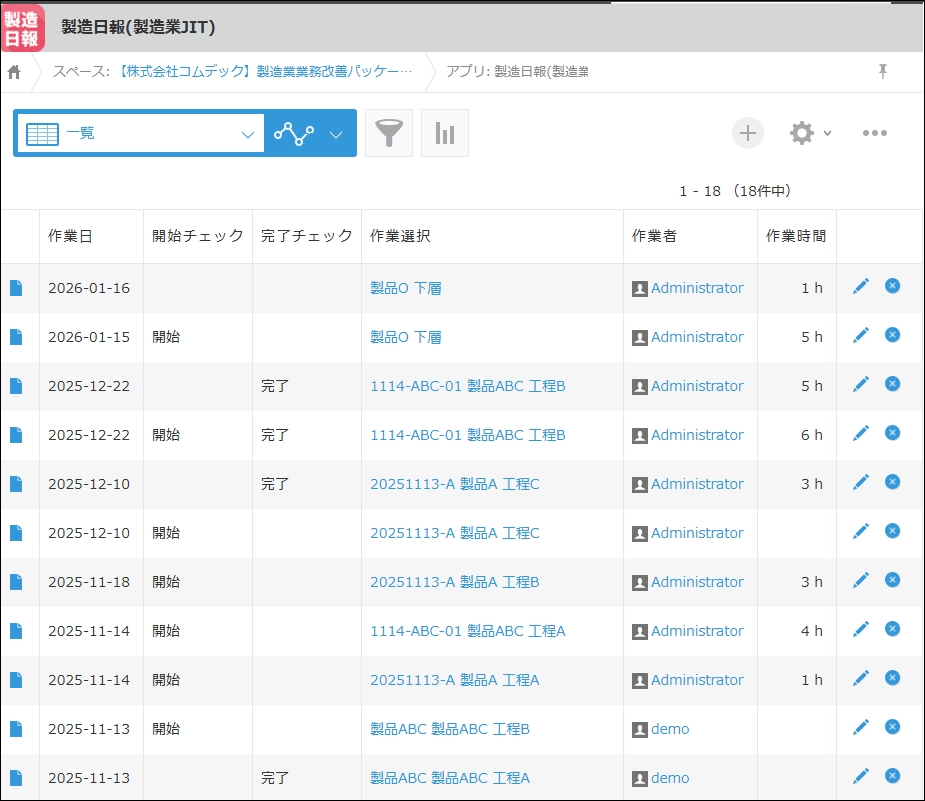Click the pin icon in breadcrumb bar
This screenshot has height=801, width=925.
pyautogui.click(x=882, y=71)
